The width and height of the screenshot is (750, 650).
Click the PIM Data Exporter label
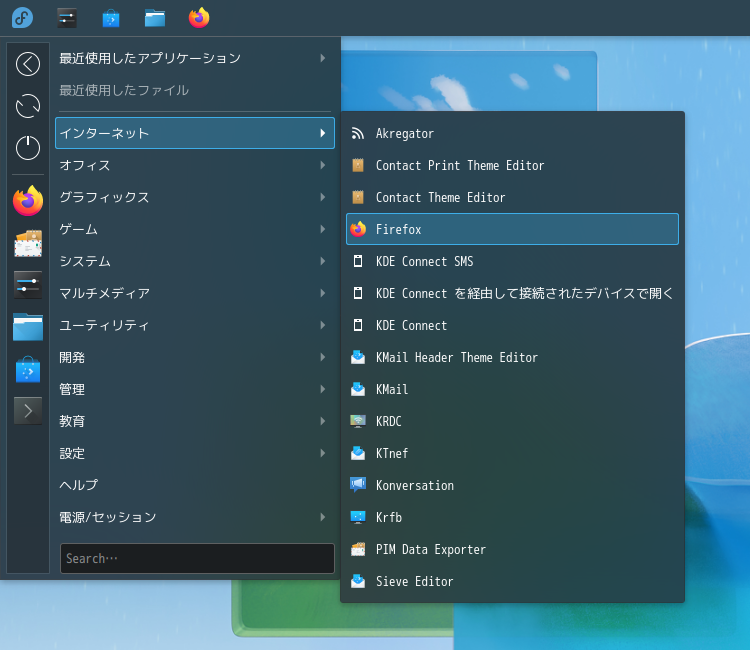tap(430, 550)
